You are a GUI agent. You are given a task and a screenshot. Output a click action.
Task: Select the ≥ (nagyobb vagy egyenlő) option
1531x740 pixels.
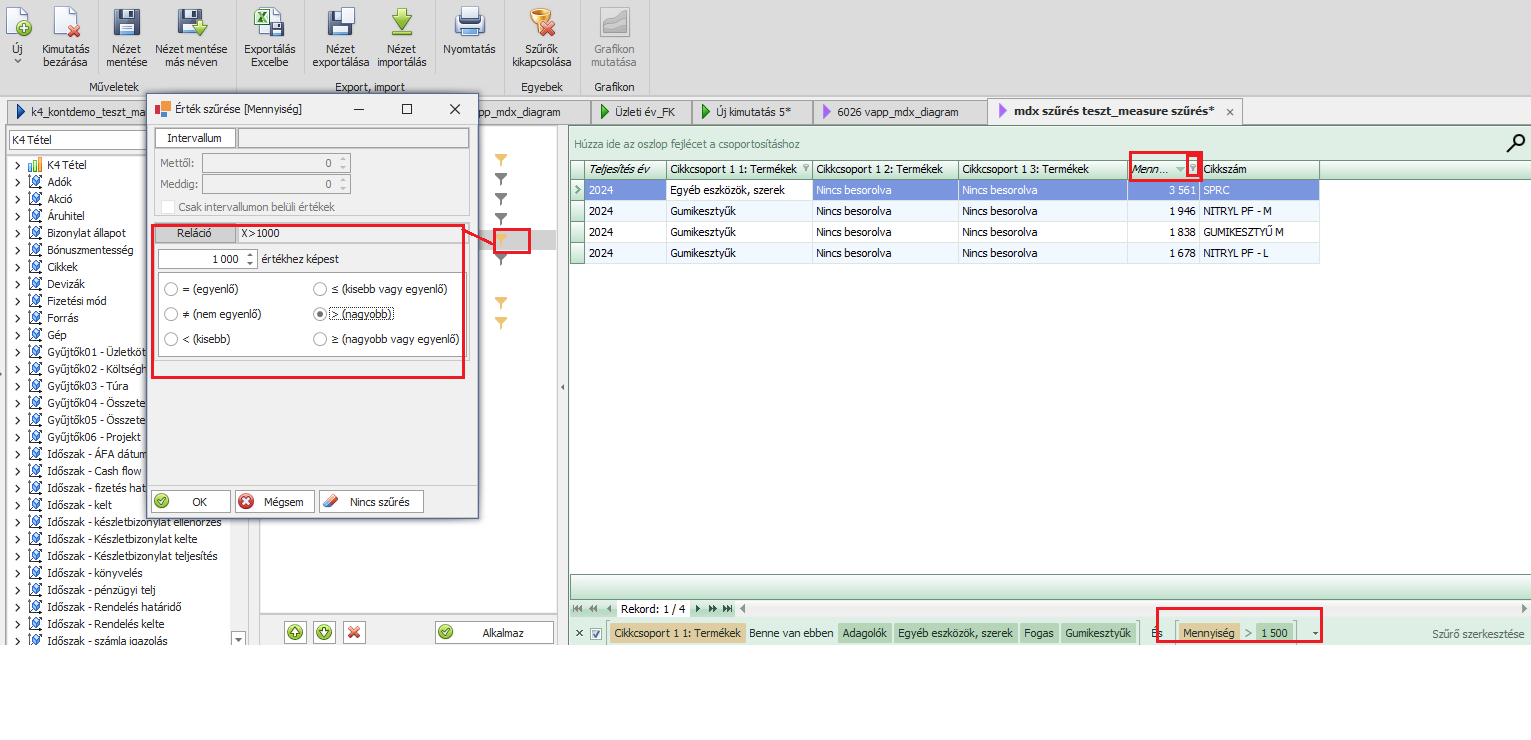click(x=321, y=339)
